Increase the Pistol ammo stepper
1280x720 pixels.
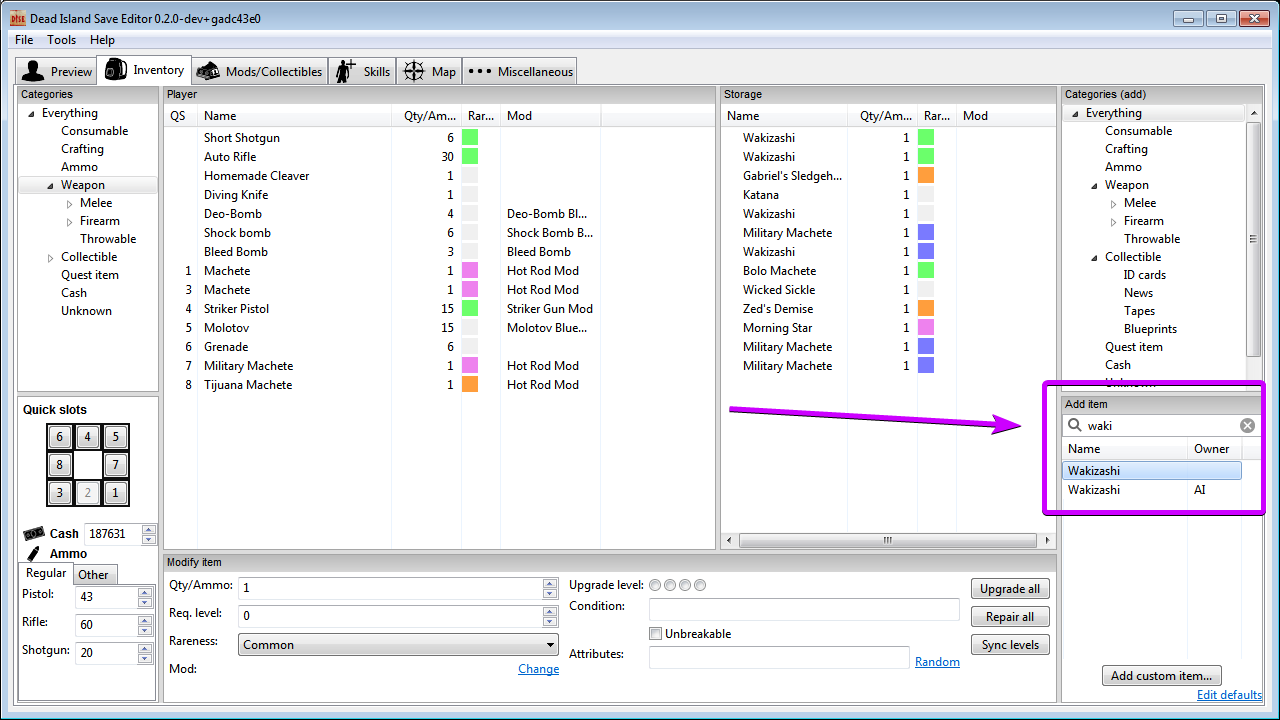click(x=145, y=592)
